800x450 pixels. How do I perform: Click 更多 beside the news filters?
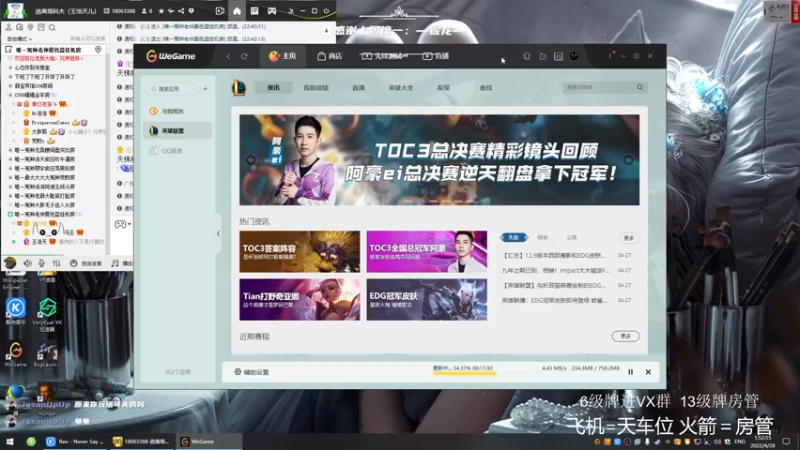(629, 238)
